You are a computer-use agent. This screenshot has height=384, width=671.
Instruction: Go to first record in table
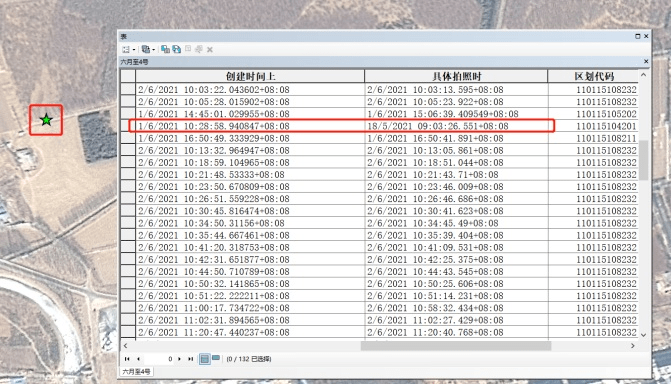(127, 359)
